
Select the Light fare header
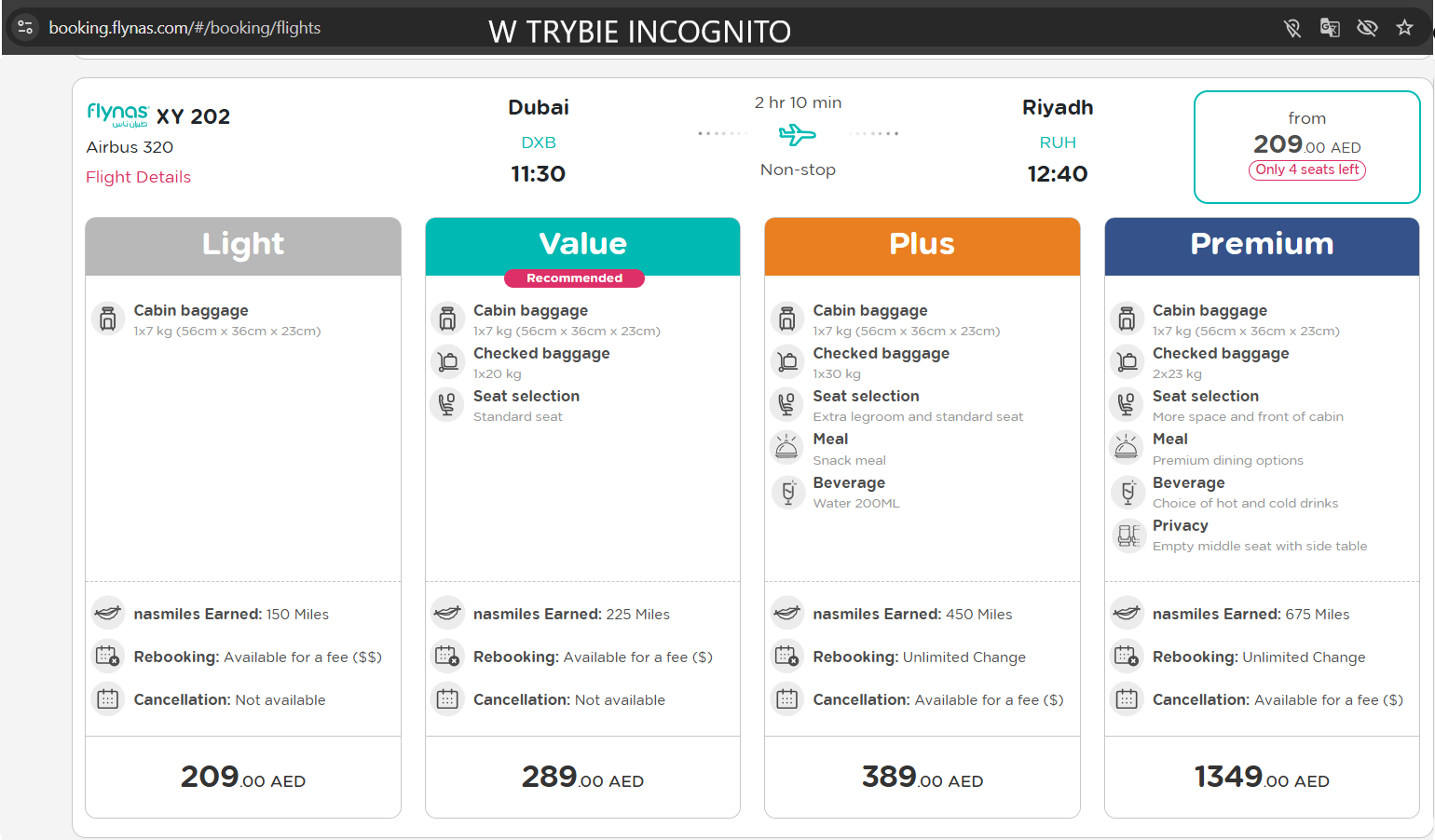coord(243,246)
